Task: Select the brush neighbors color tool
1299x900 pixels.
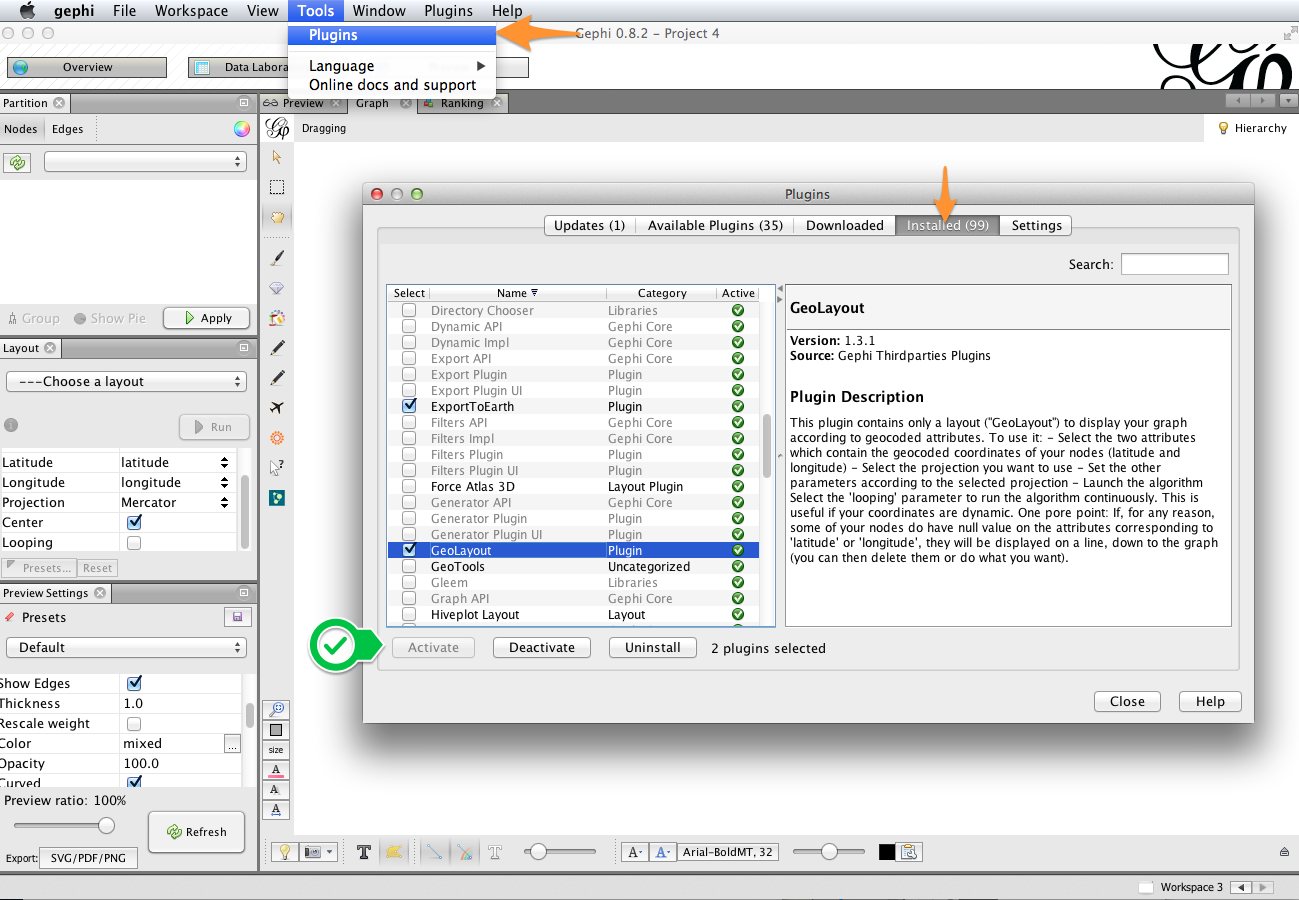Action: tap(277, 318)
